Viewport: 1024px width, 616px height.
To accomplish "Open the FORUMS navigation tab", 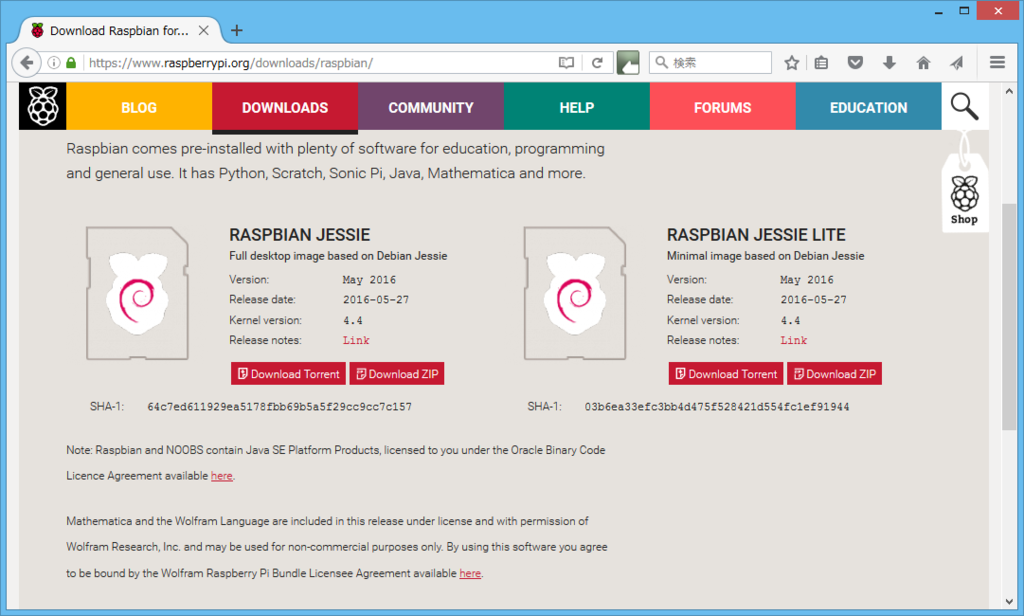I will 723,106.
